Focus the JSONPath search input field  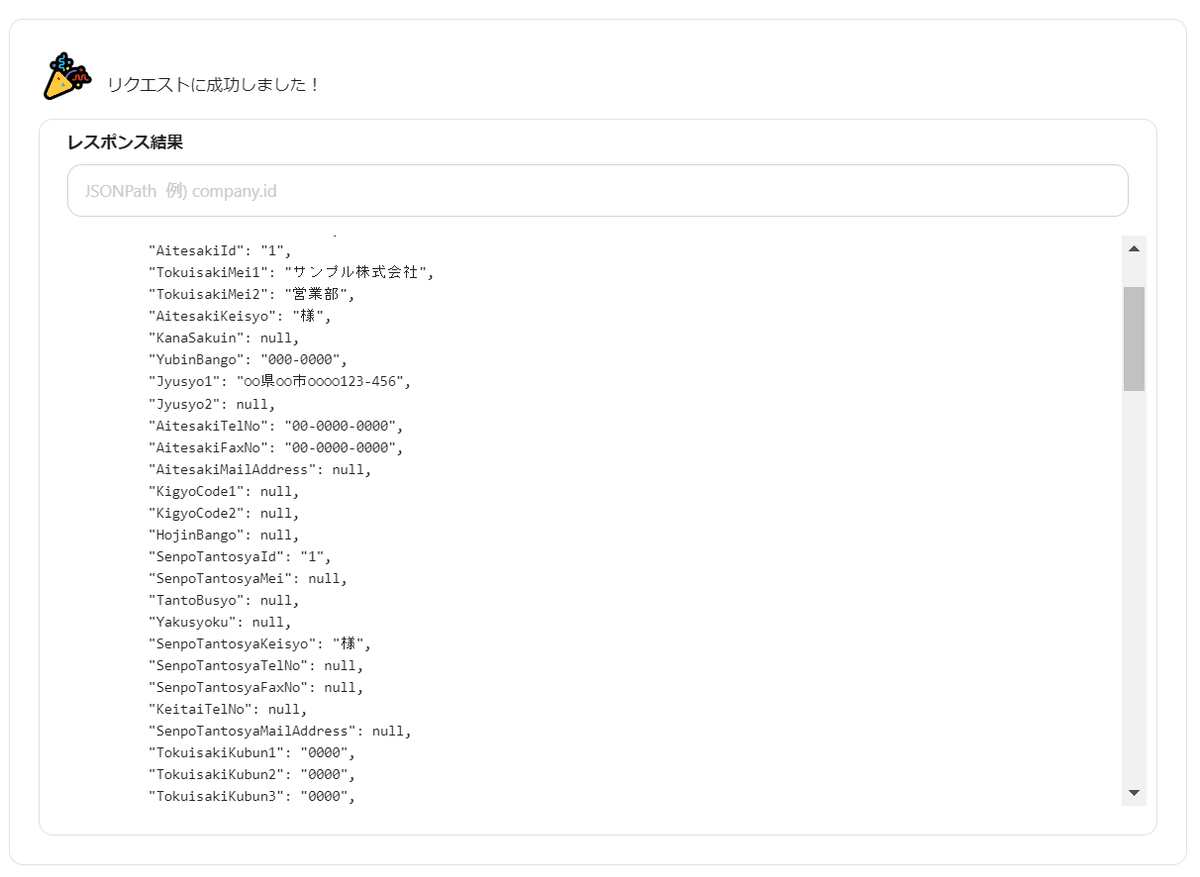tap(597, 190)
